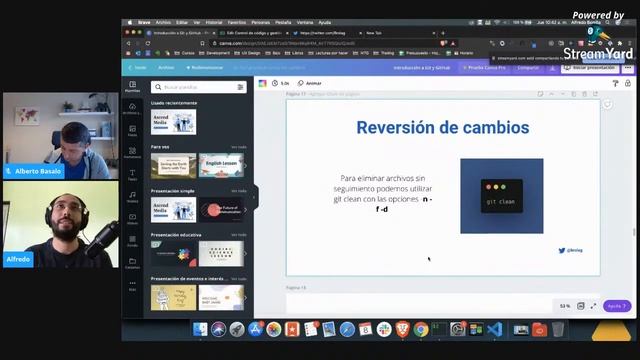Select the Ascend Media template under Usado recientemente
This screenshot has width=640, height=360.
tap(173, 122)
